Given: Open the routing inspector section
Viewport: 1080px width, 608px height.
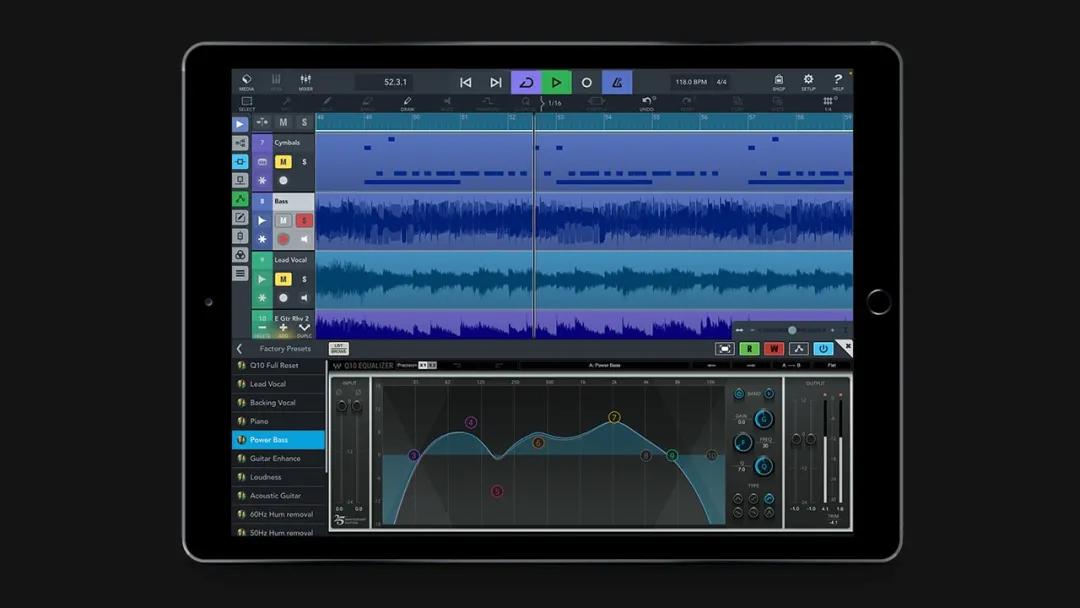Looking at the screenshot, I should [240, 143].
